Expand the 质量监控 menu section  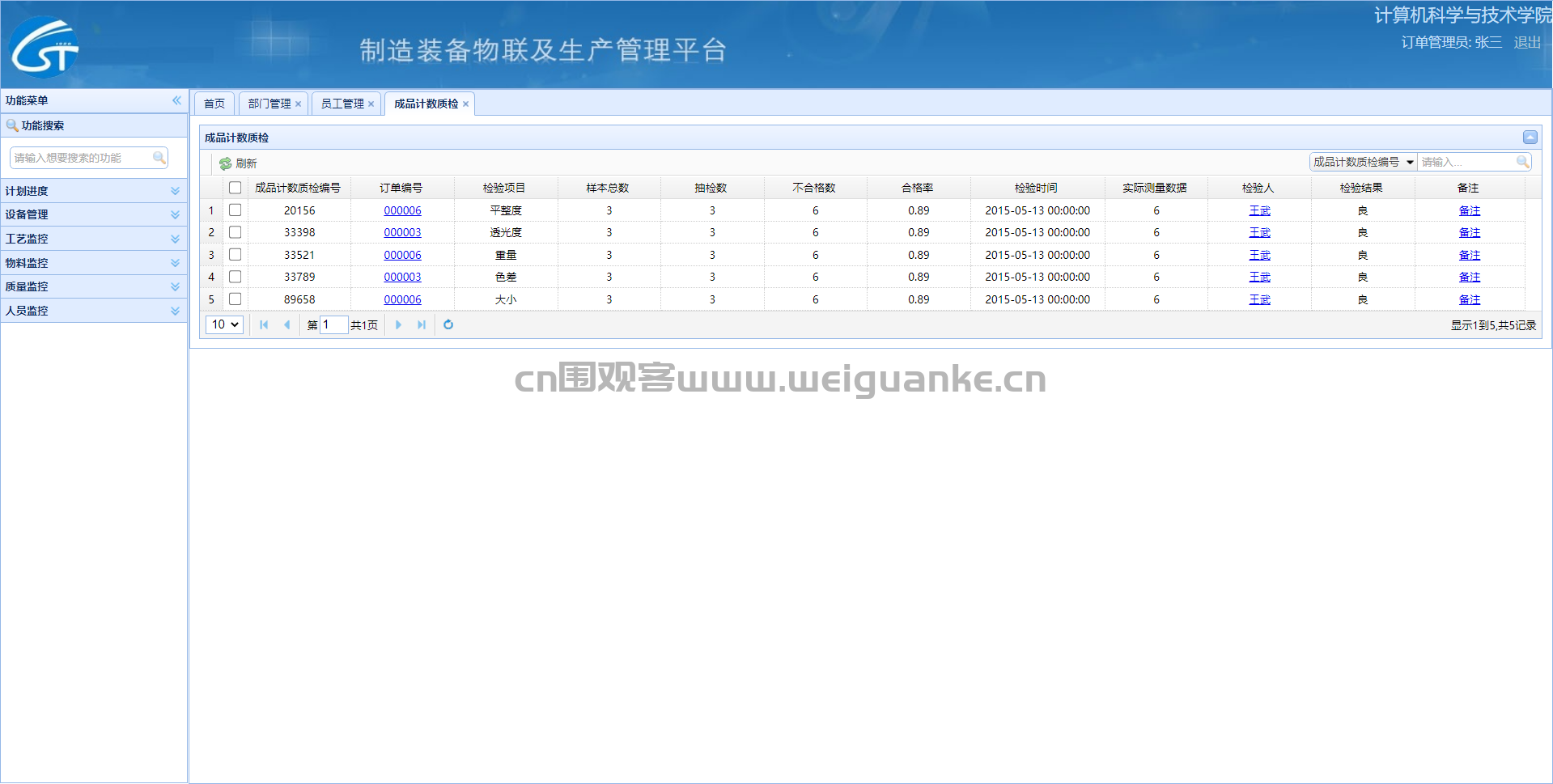click(x=94, y=286)
